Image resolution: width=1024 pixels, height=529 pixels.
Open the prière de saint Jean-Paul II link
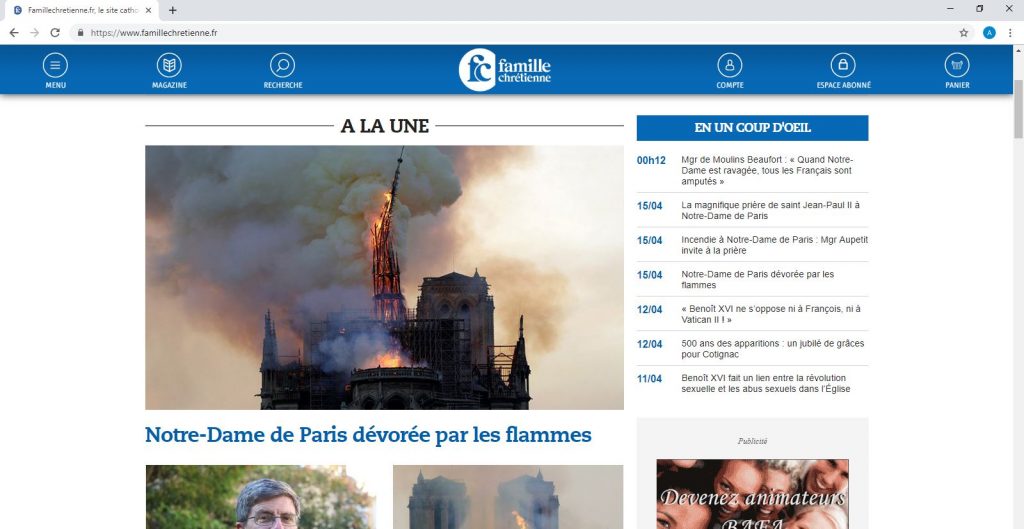[x=770, y=210]
